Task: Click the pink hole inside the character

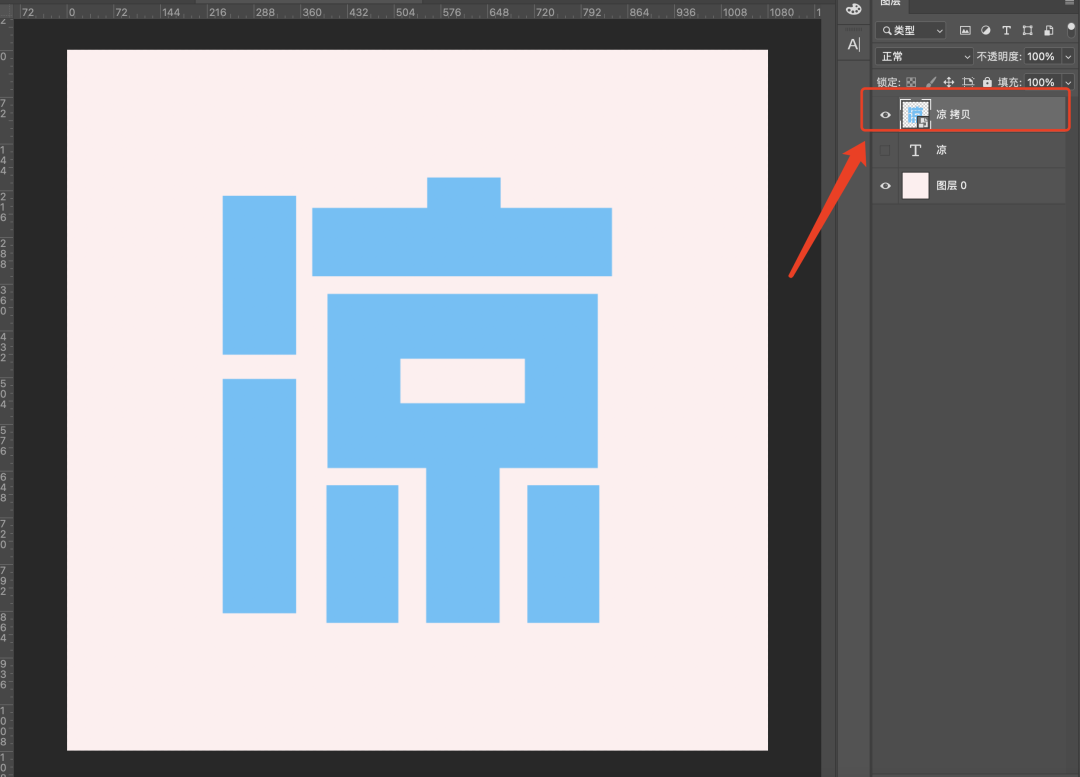Action: (x=462, y=381)
